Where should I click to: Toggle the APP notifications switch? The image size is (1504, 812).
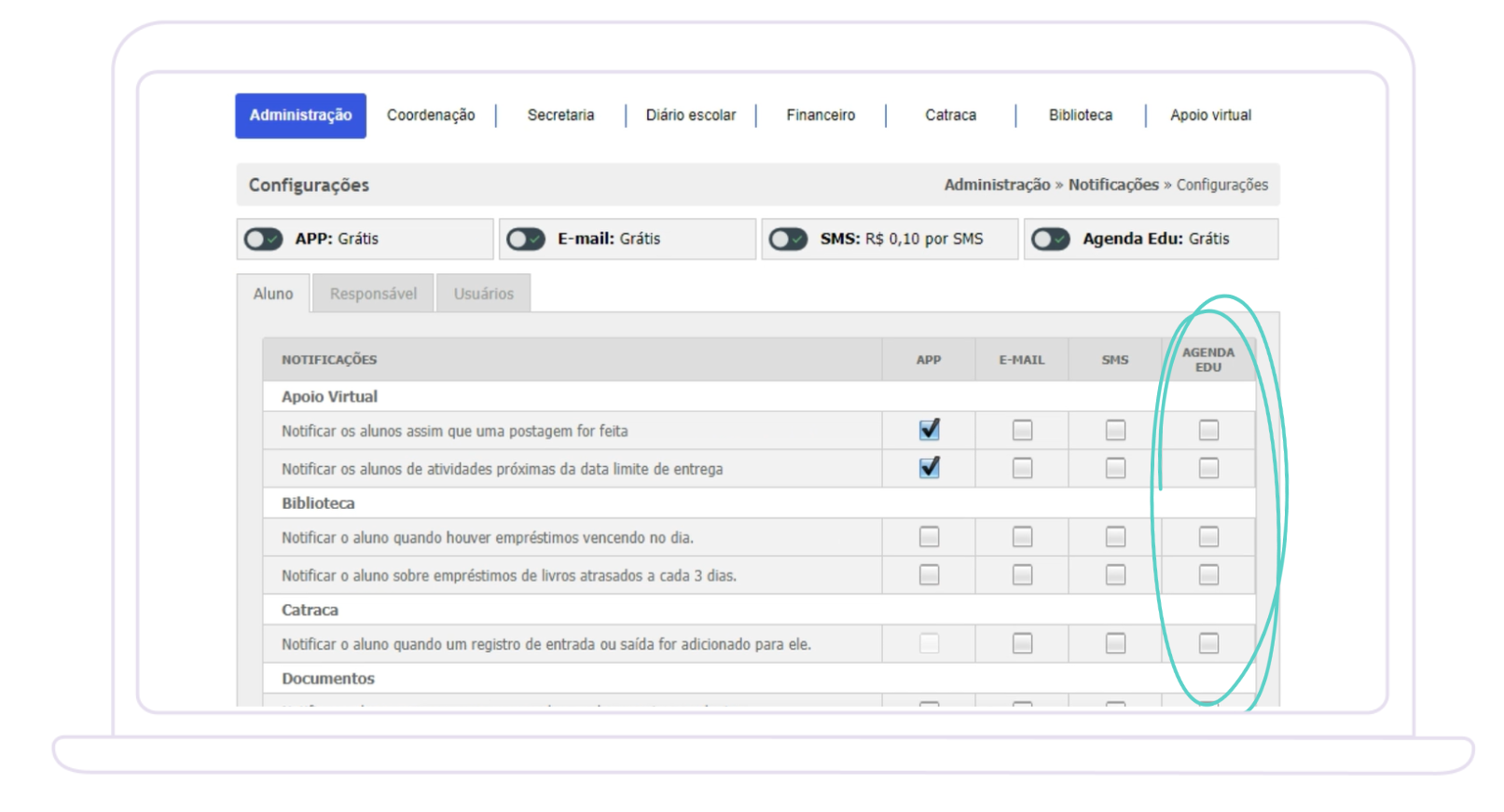click(x=263, y=240)
